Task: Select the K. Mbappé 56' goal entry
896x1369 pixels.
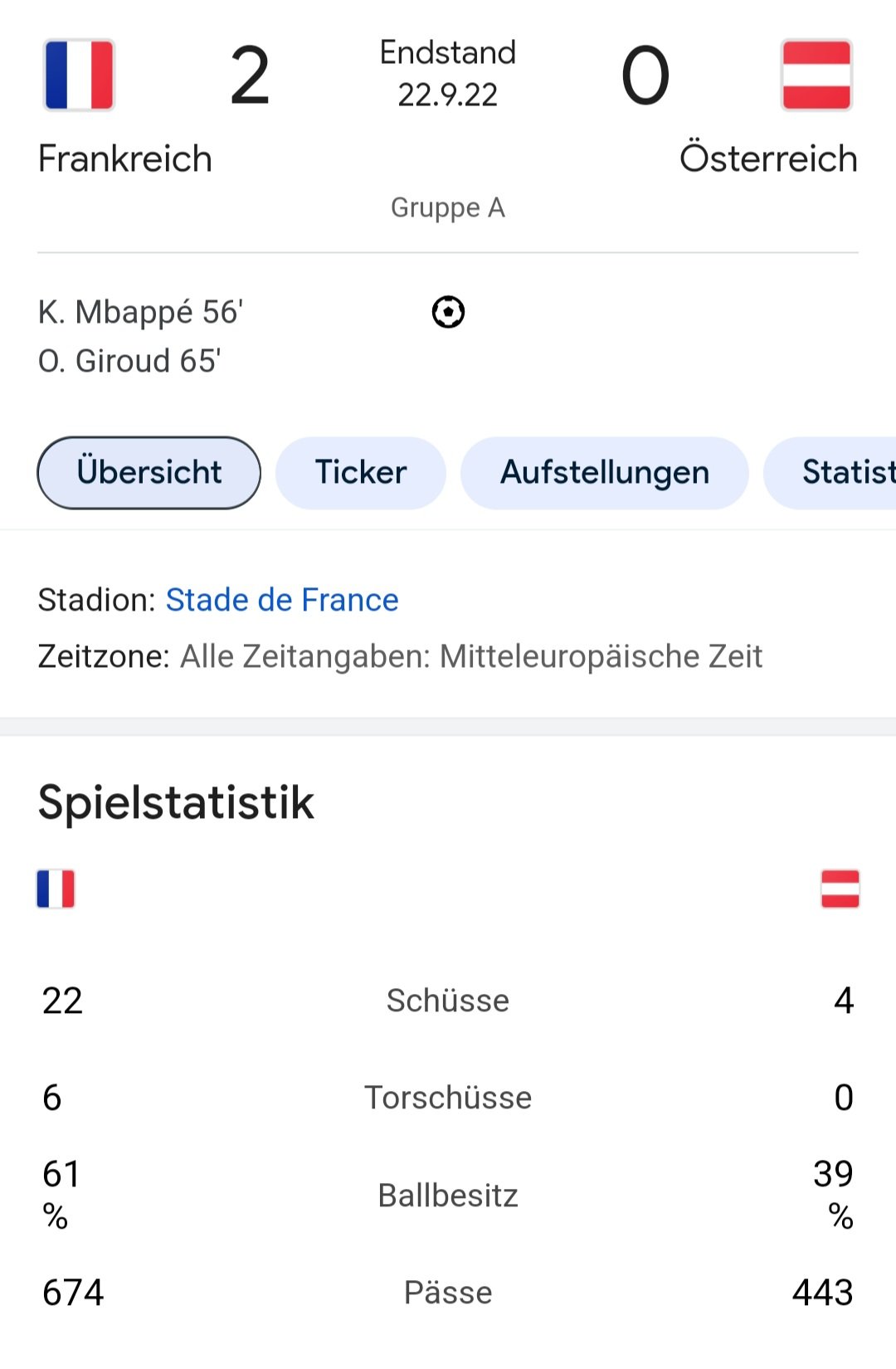Action: (140, 313)
